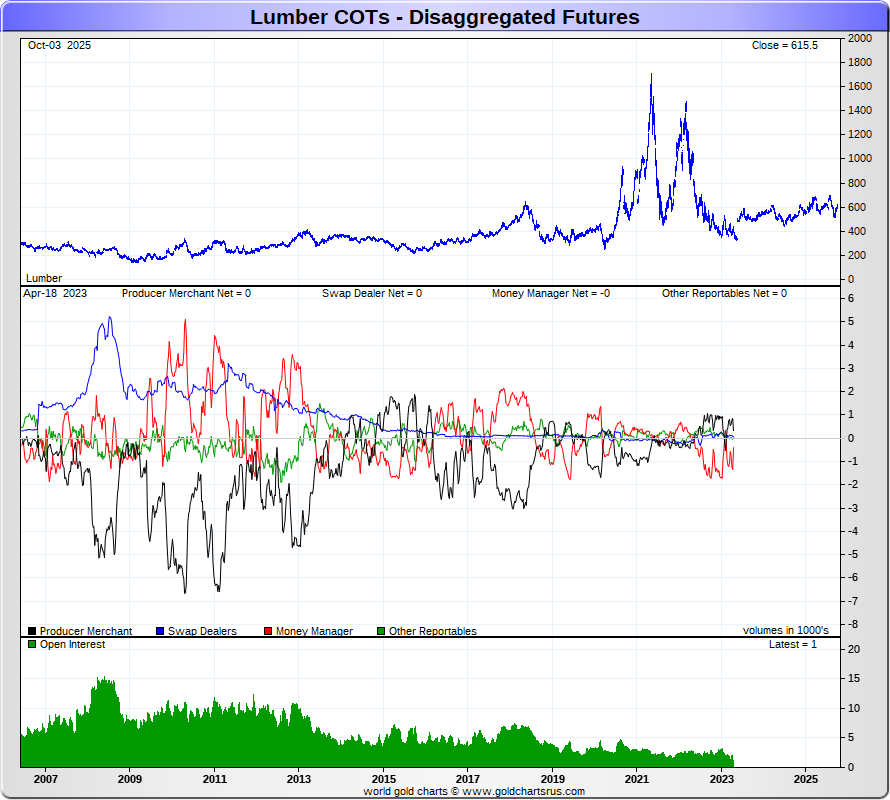890x800 pixels.
Task: Click the -8 net position axis label
Action: point(851,624)
